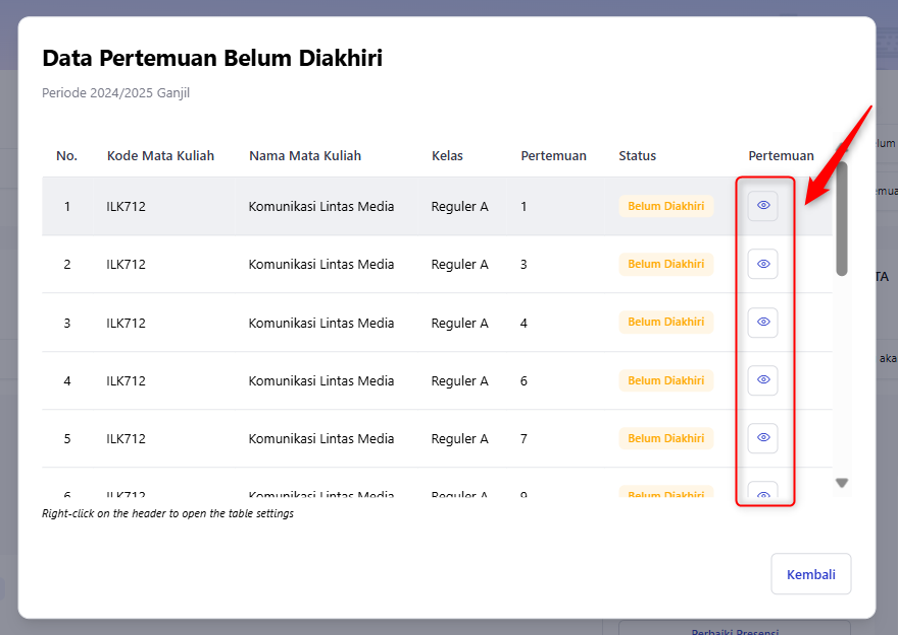Click Belum Diakhiri badge for meeting 4
This screenshot has height=635, width=898.
[x=666, y=322]
